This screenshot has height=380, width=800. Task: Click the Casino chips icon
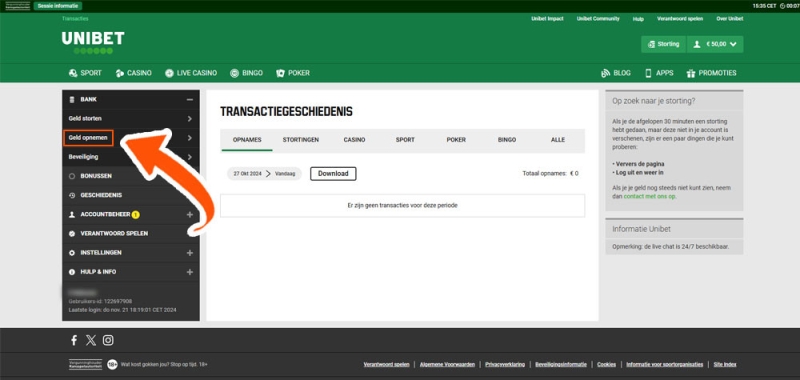[120, 73]
